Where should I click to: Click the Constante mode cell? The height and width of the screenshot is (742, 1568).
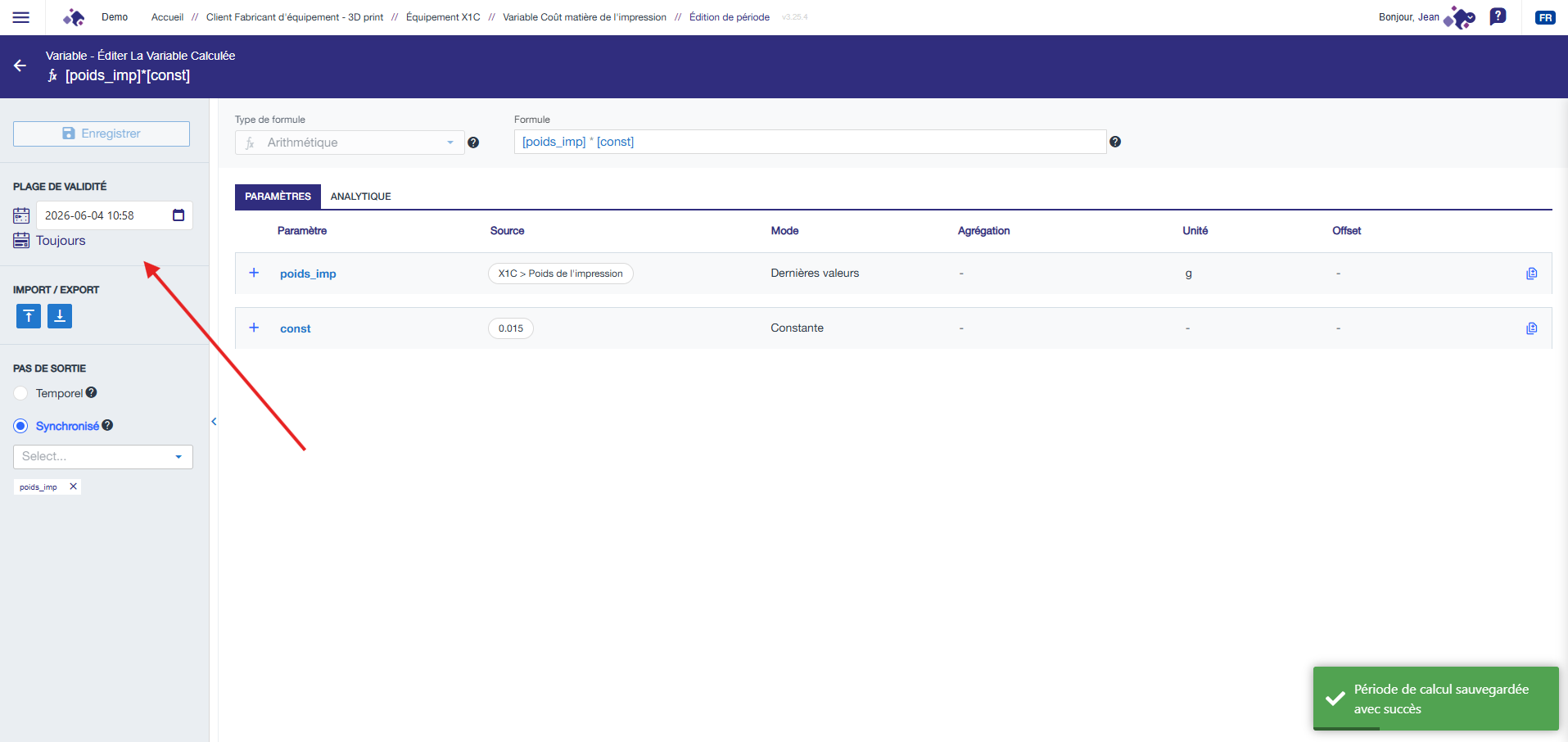coord(798,328)
